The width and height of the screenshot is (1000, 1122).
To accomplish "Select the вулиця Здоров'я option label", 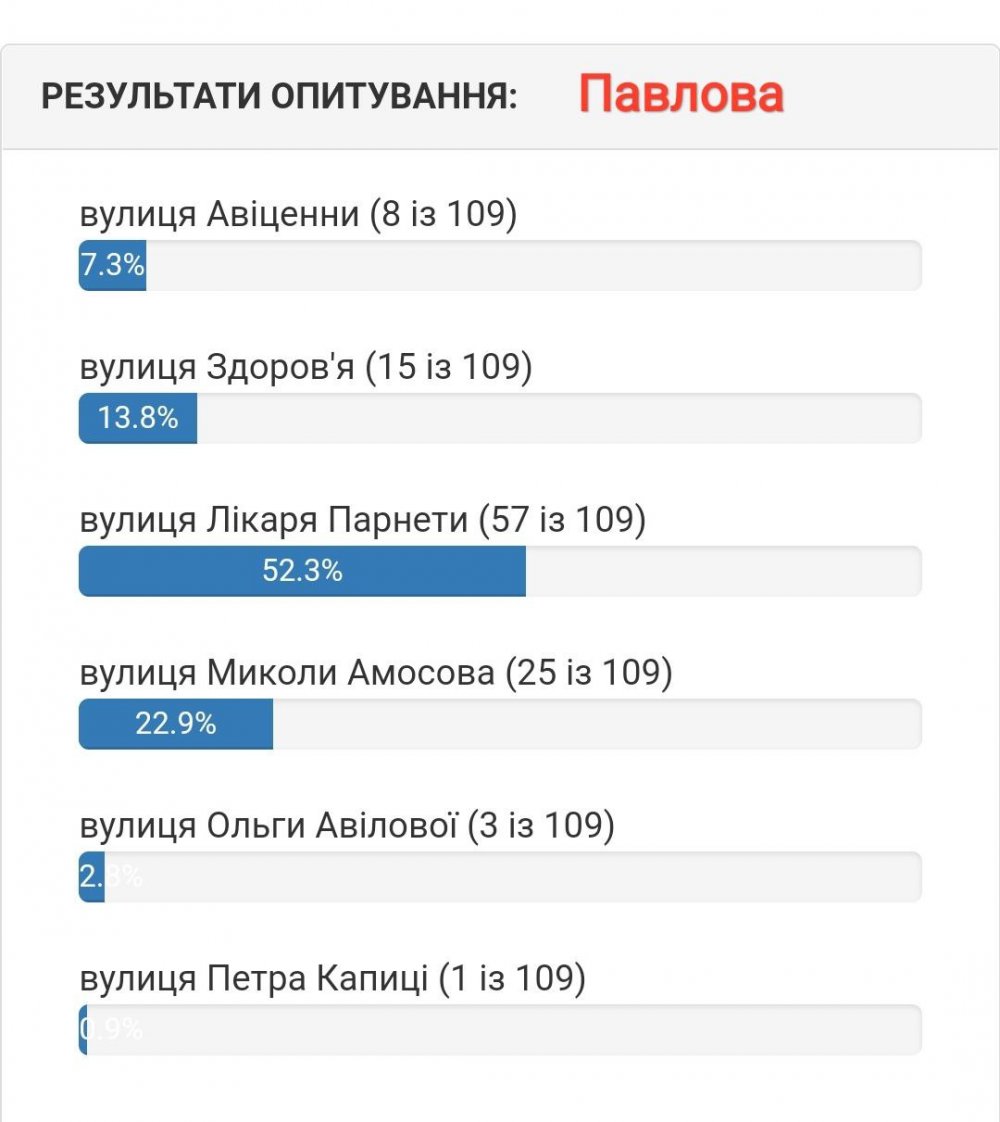I will [306, 367].
